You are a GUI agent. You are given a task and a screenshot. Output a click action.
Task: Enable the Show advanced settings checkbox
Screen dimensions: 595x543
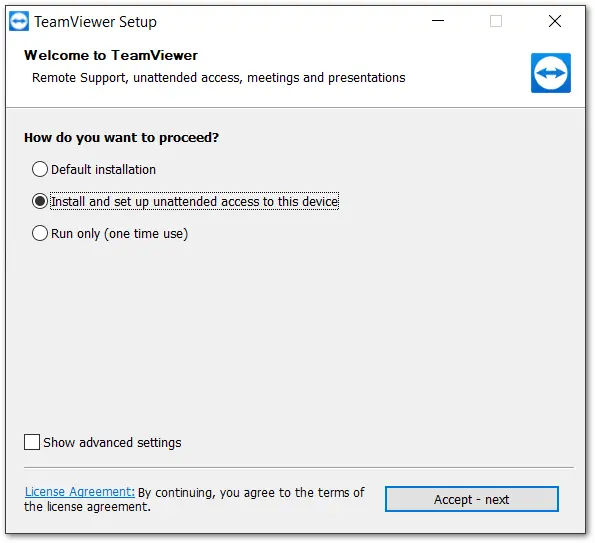click(x=32, y=442)
